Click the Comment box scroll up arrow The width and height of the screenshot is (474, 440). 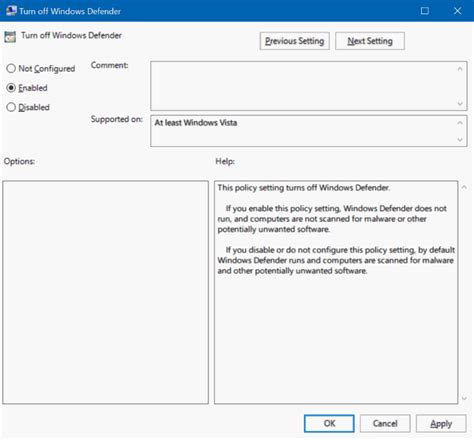tap(460, 69)
